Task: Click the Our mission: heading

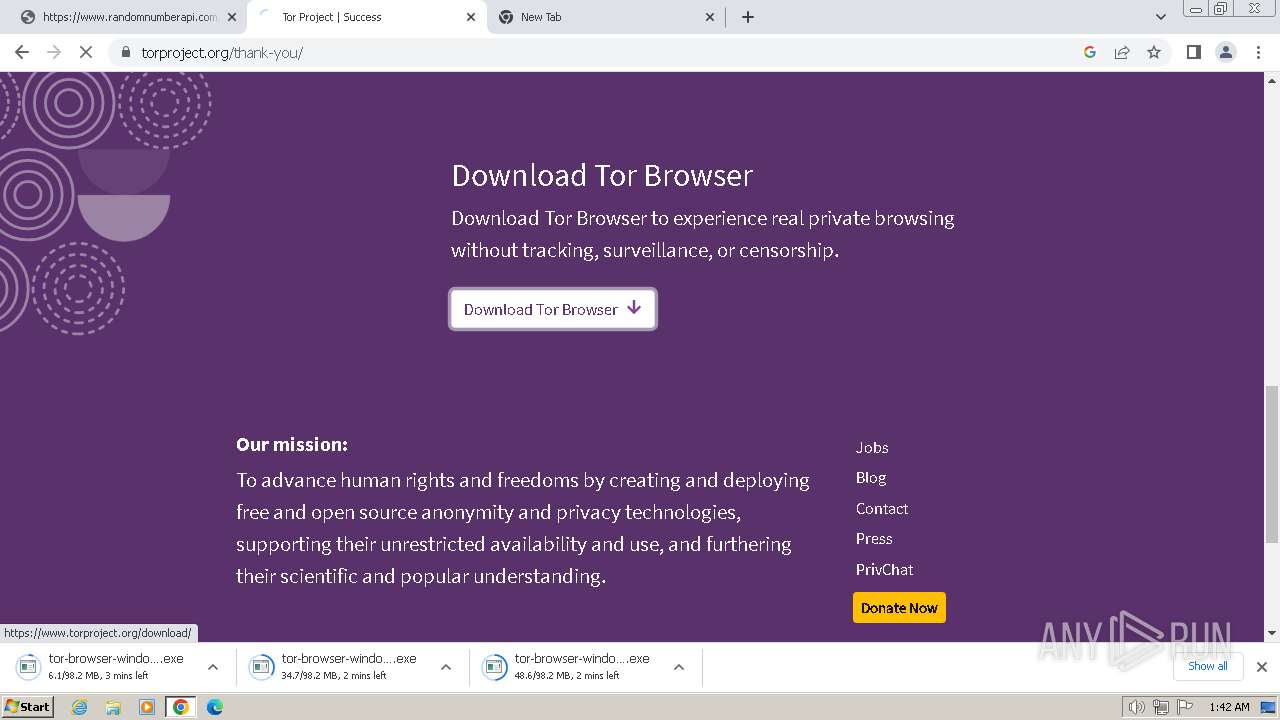Action: coord(292,444)
